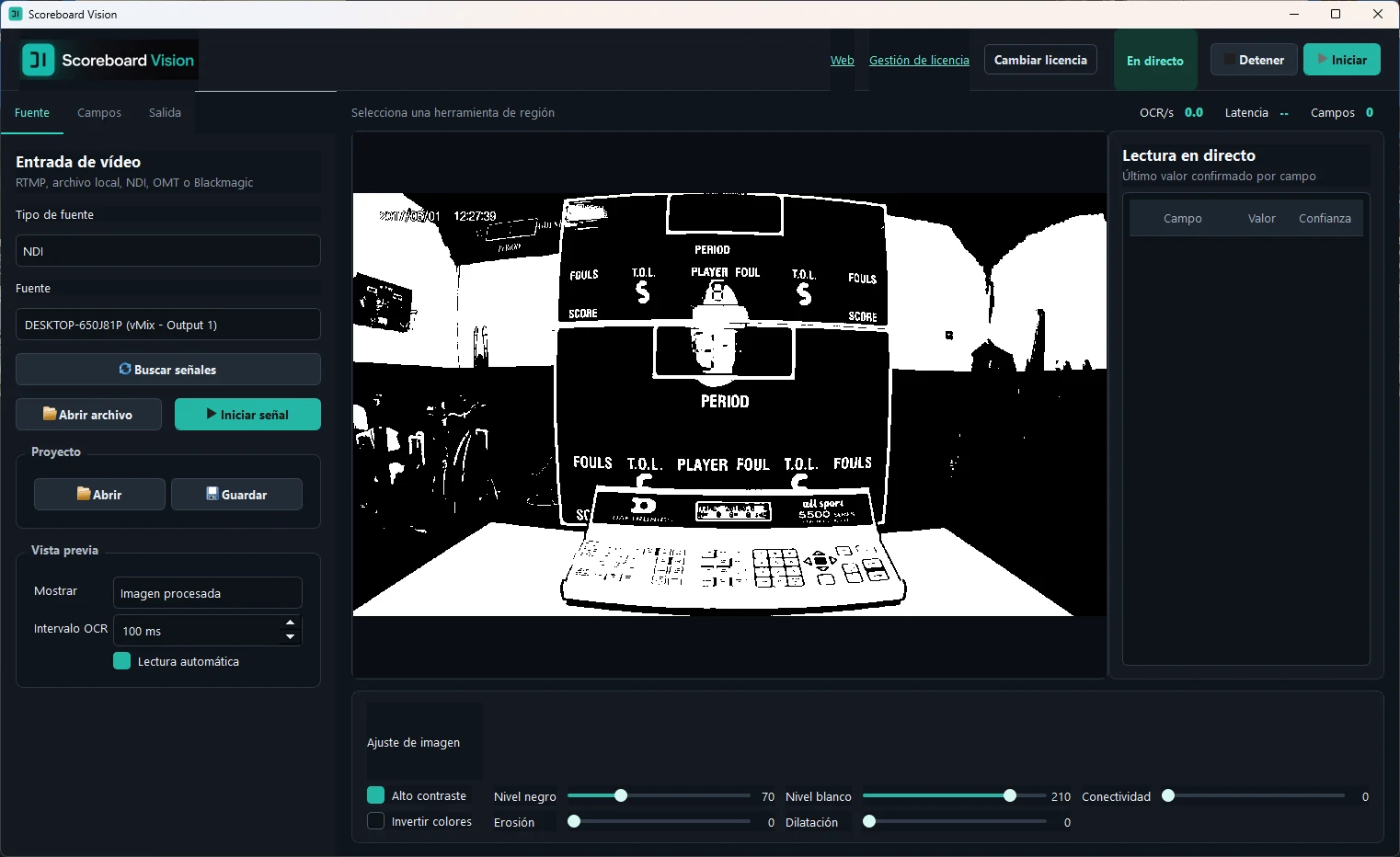Click the Nivel blanco slider handle
Image resolution: width=1400 pixels, height=857 pixels.
coord(1010,795)
